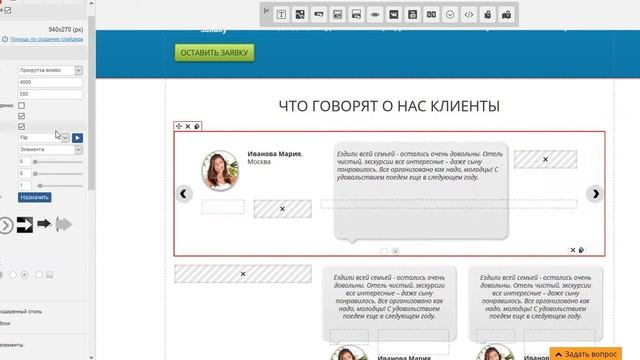Select the white square pagination style
Screen dimensions: 640x360
[x=39, y=275]
